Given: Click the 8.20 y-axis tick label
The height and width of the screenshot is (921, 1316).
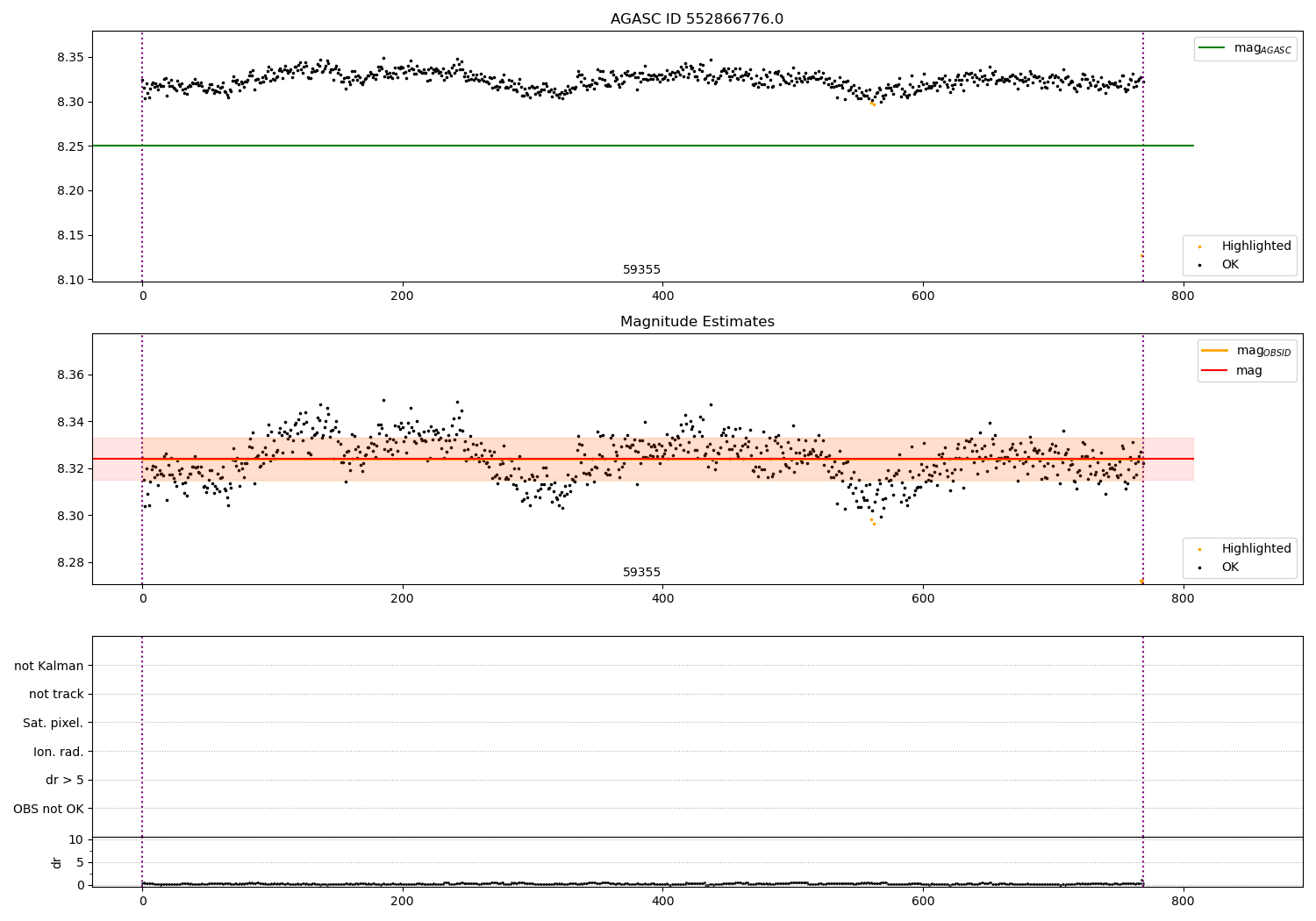Looking at the screenshot, I should (69, 191).
